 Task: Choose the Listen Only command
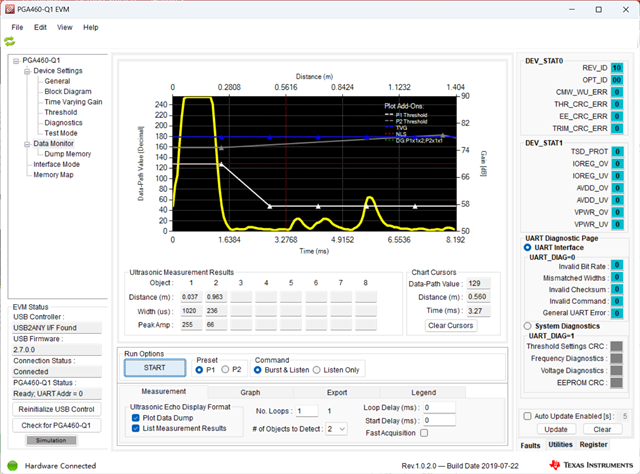click(317, 370)
